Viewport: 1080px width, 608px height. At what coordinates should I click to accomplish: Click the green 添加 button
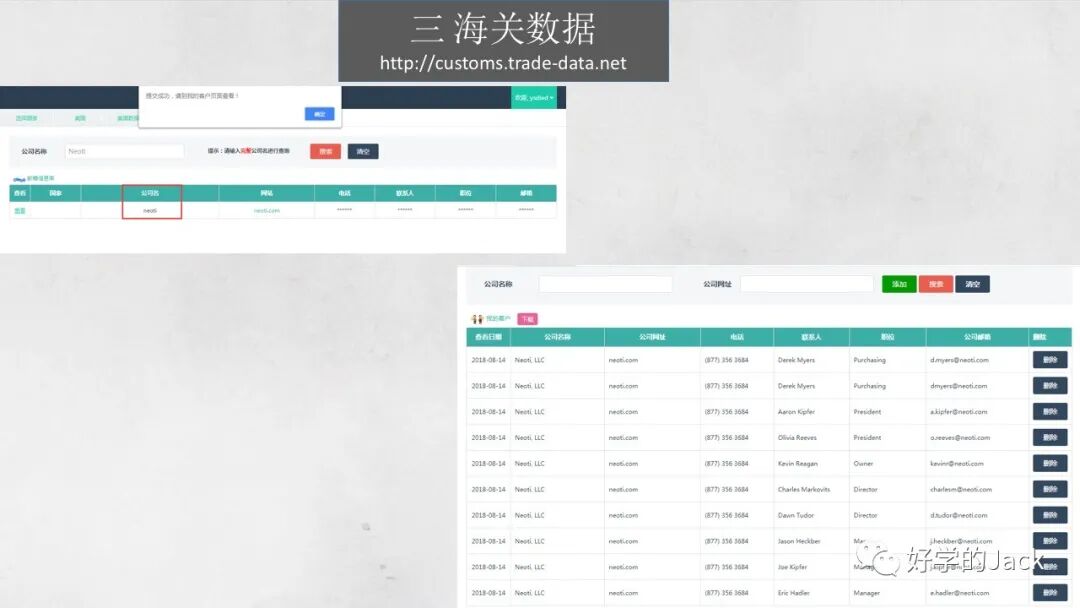897,284
